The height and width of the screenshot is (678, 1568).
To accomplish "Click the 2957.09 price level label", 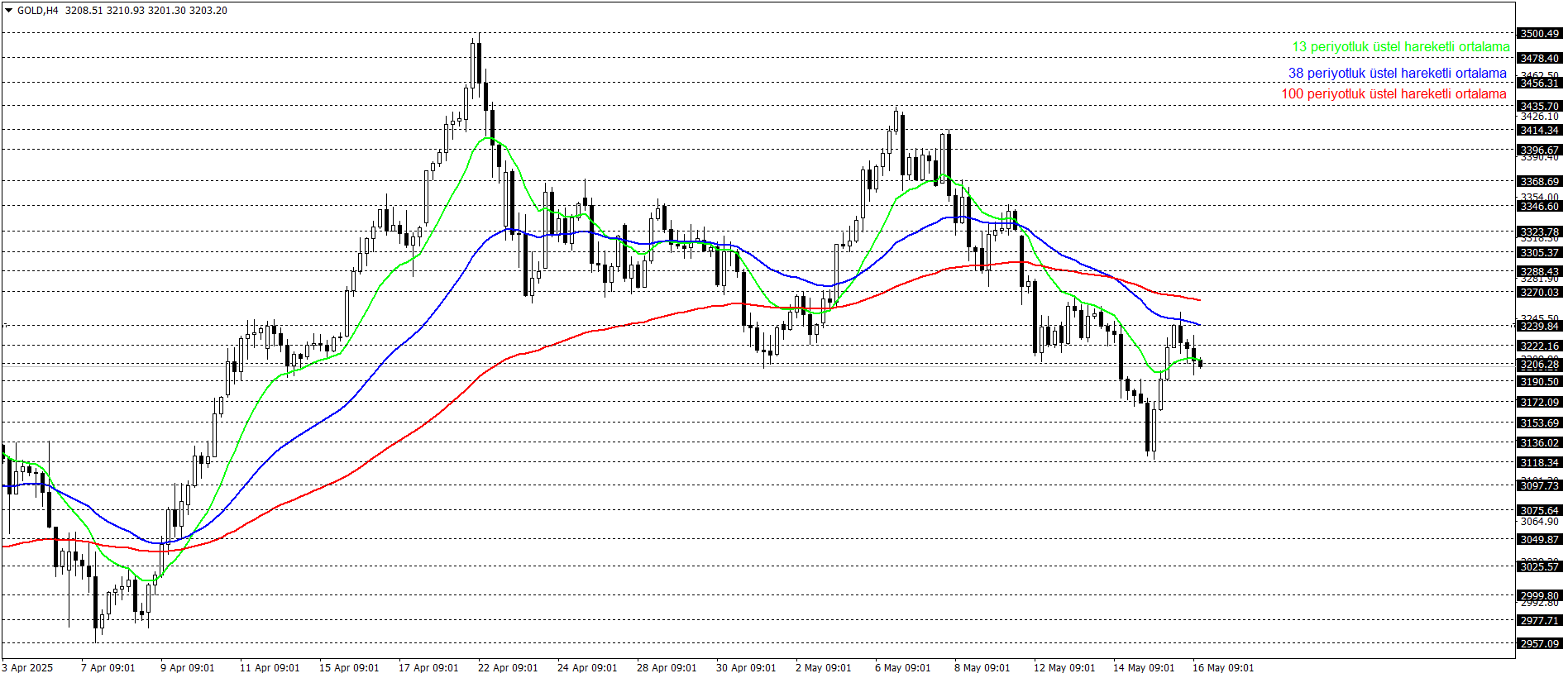I will [1540, 644].
